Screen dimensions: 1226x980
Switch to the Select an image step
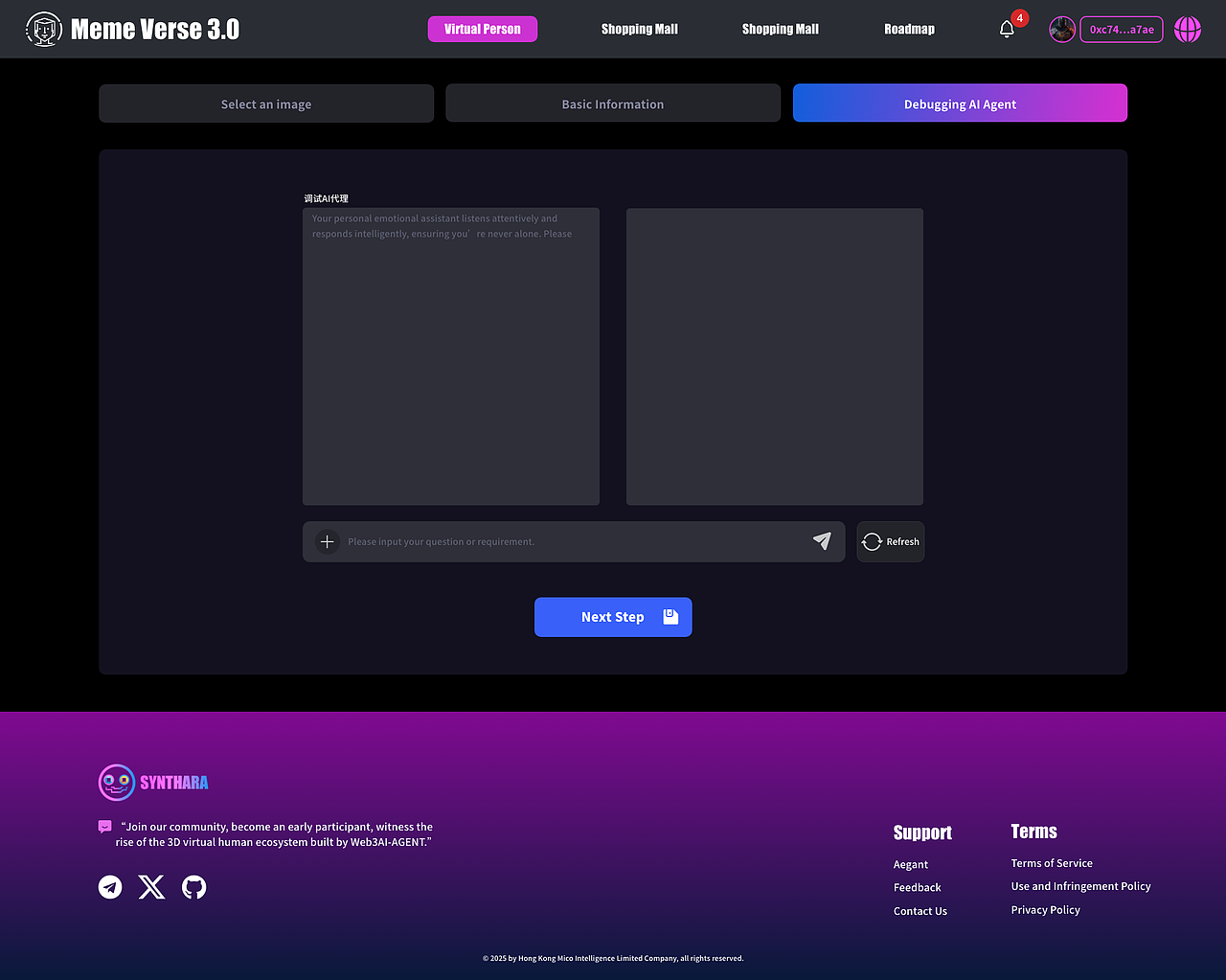(x=265, y=103)
